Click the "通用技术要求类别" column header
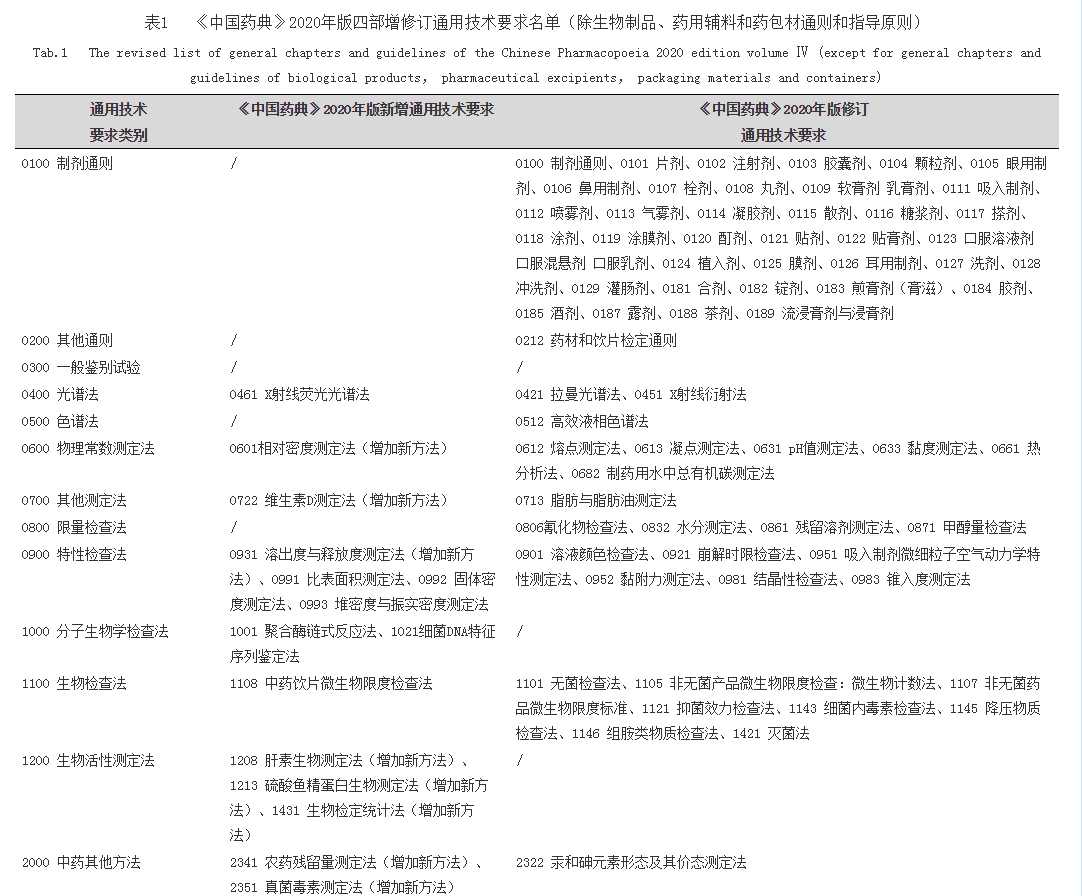This screenshot has height=896, width=1082. click(x=118, y=122)
